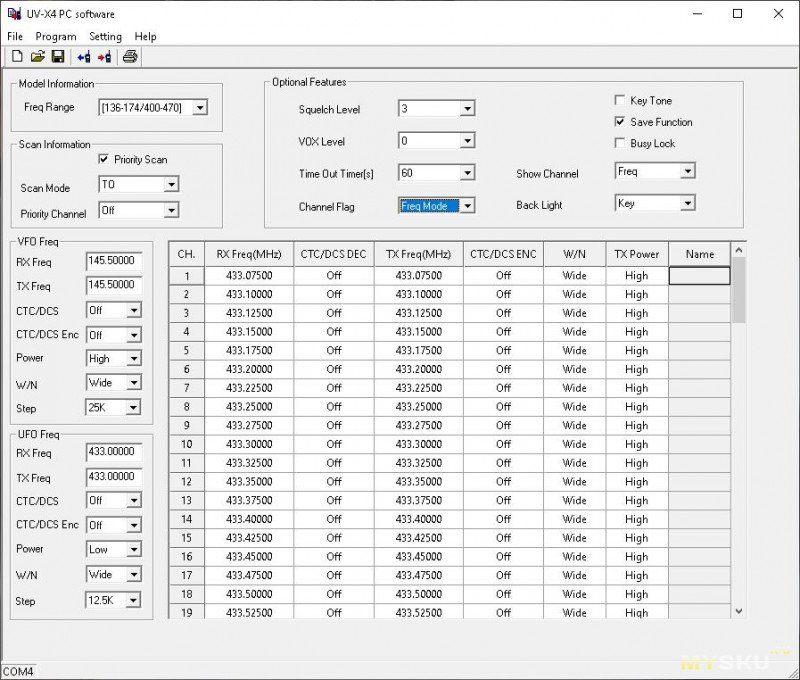
Task: Expand the Freq Range dropdown
Action: pyautogui.click(x=200, y=108)
